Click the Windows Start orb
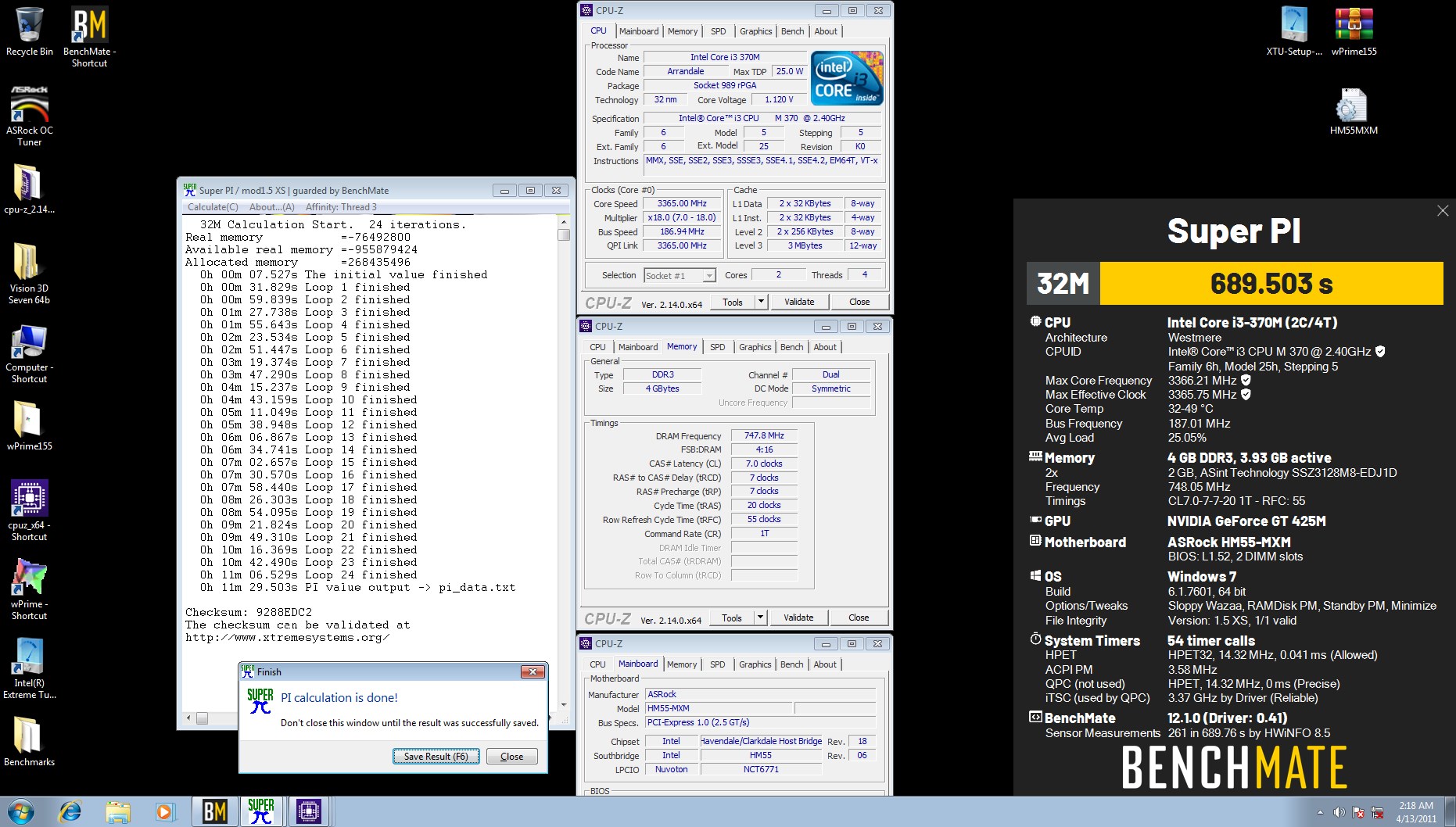The height and width of the screenshot is (827, 1456). (21, 811)
